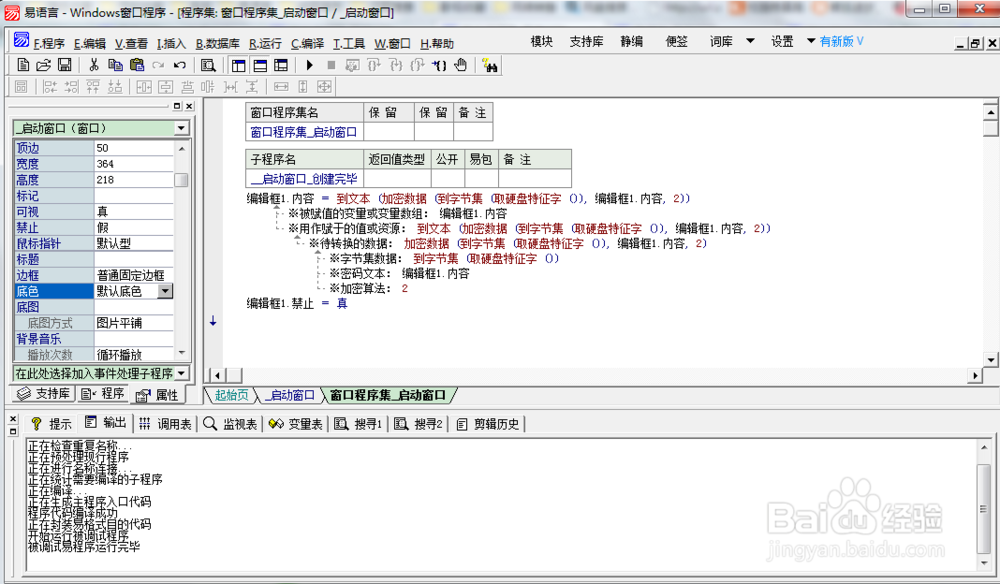Open the V.查看 menu
The height and width of the screenshot is (584, 1000).
pyautogui.click(x=131, y=43)
